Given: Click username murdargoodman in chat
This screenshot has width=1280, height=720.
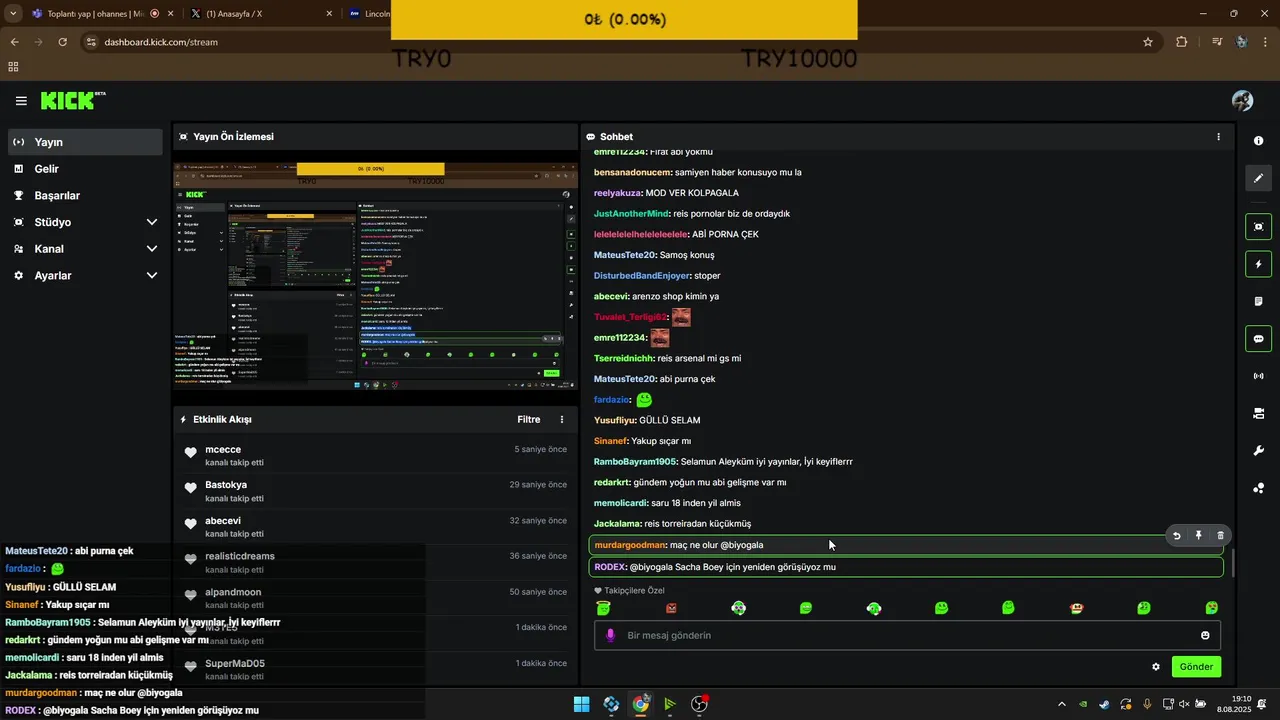Looking at the screenshot, I should [x=630, y=545].
